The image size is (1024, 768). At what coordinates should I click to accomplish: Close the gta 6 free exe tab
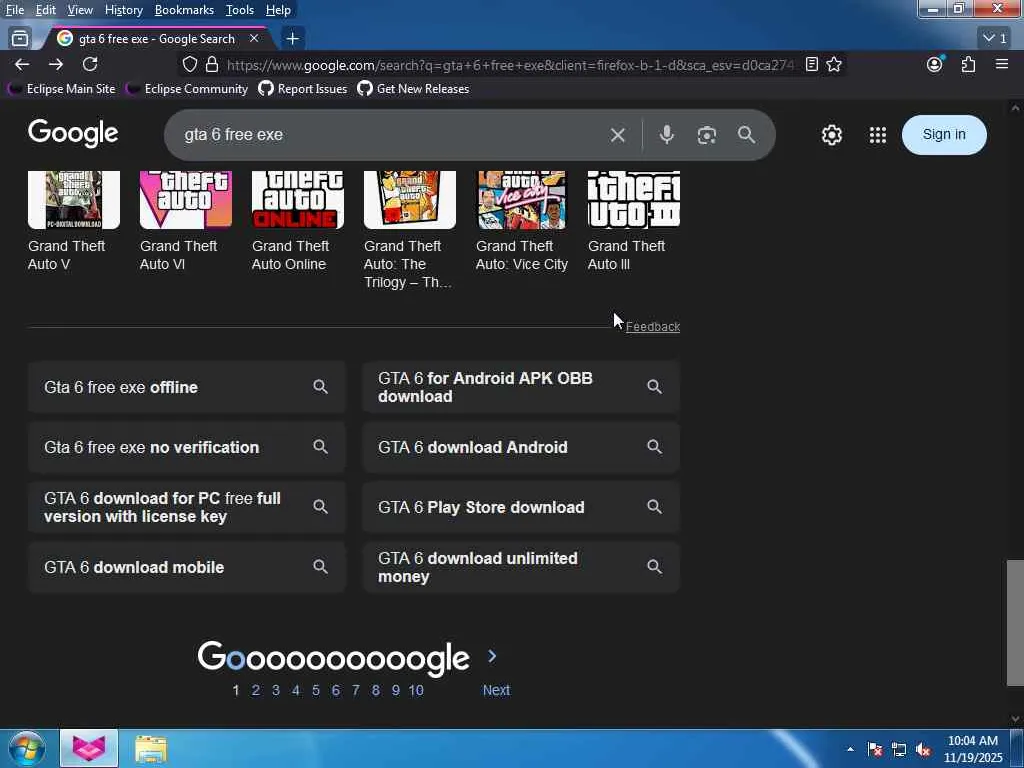coord(254,39)
